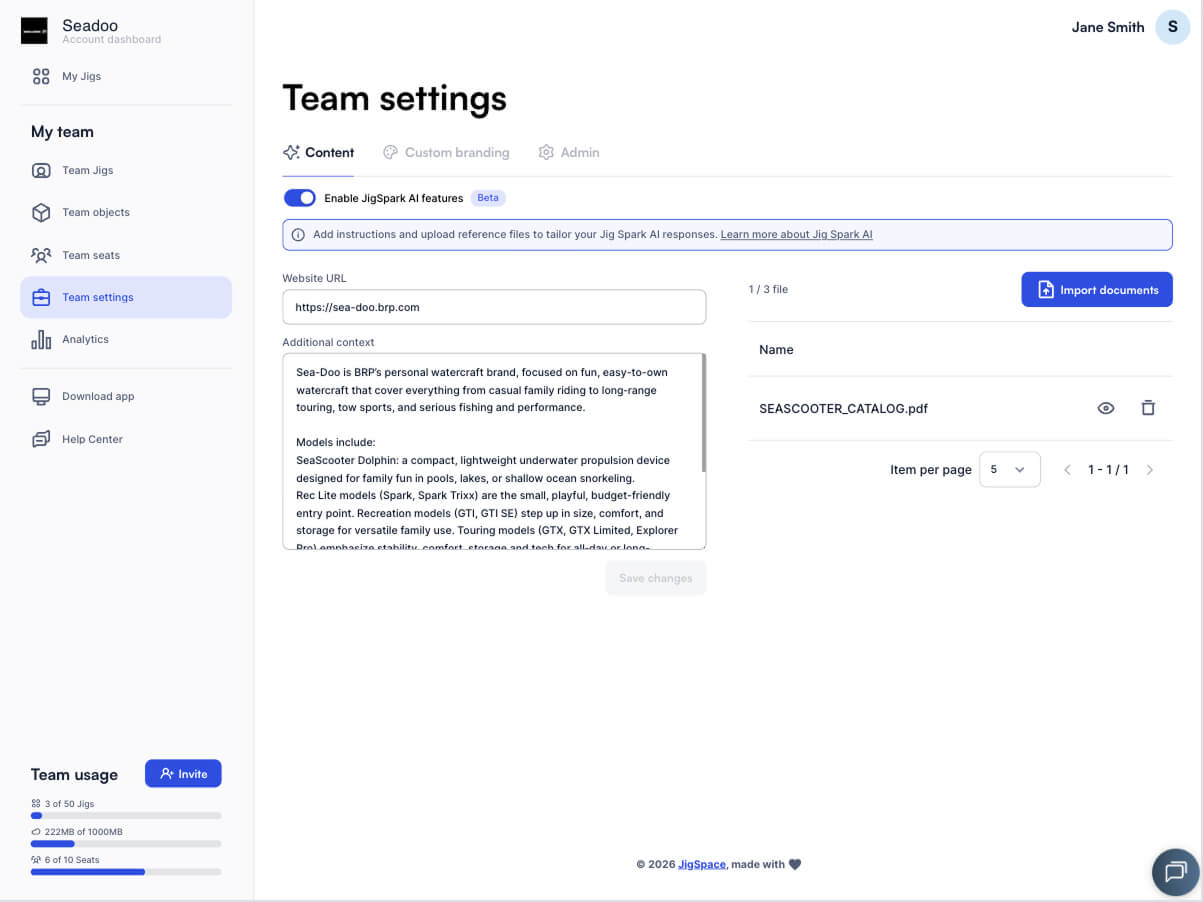Go to next page arrow

1150,470
